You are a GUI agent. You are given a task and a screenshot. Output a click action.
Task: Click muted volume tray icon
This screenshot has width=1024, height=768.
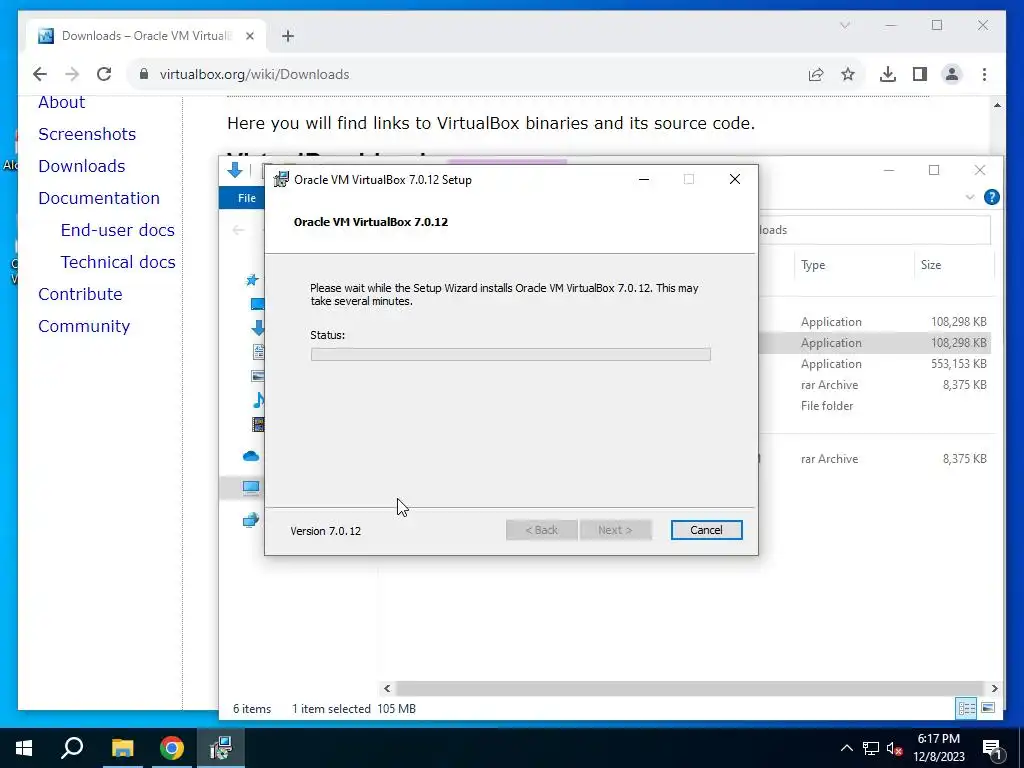[895, 748]
